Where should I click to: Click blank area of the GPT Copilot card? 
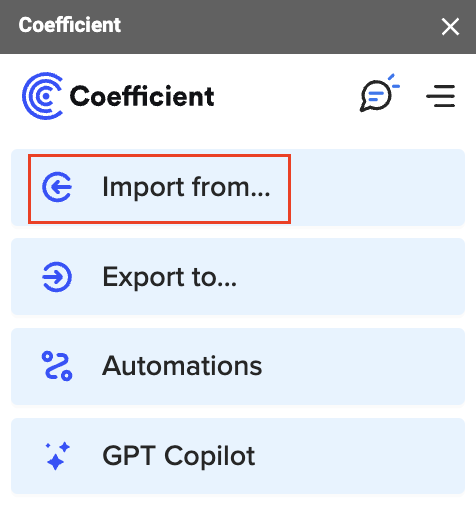point(360,456)
